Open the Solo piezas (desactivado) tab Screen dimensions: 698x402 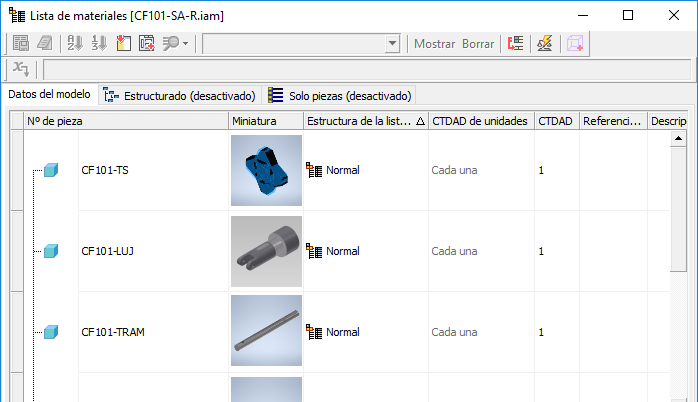click(x=339, y=96)
